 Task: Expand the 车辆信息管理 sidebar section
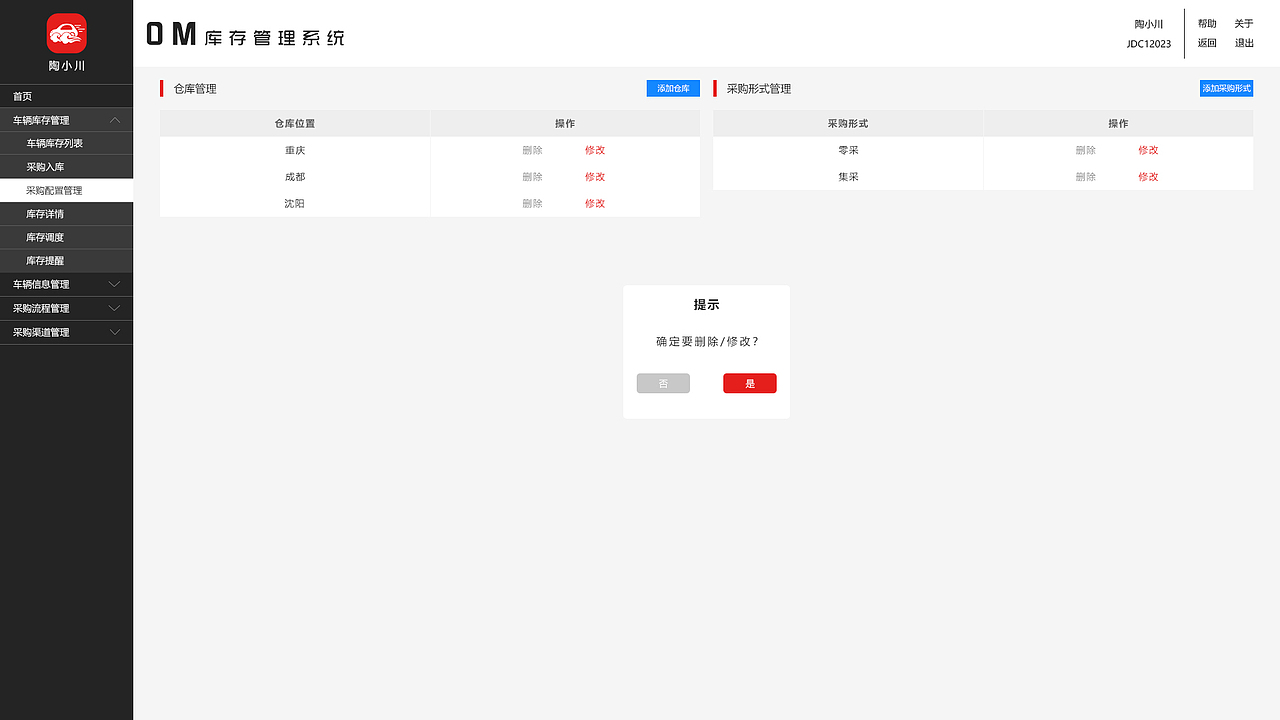(x=66, y=284)
